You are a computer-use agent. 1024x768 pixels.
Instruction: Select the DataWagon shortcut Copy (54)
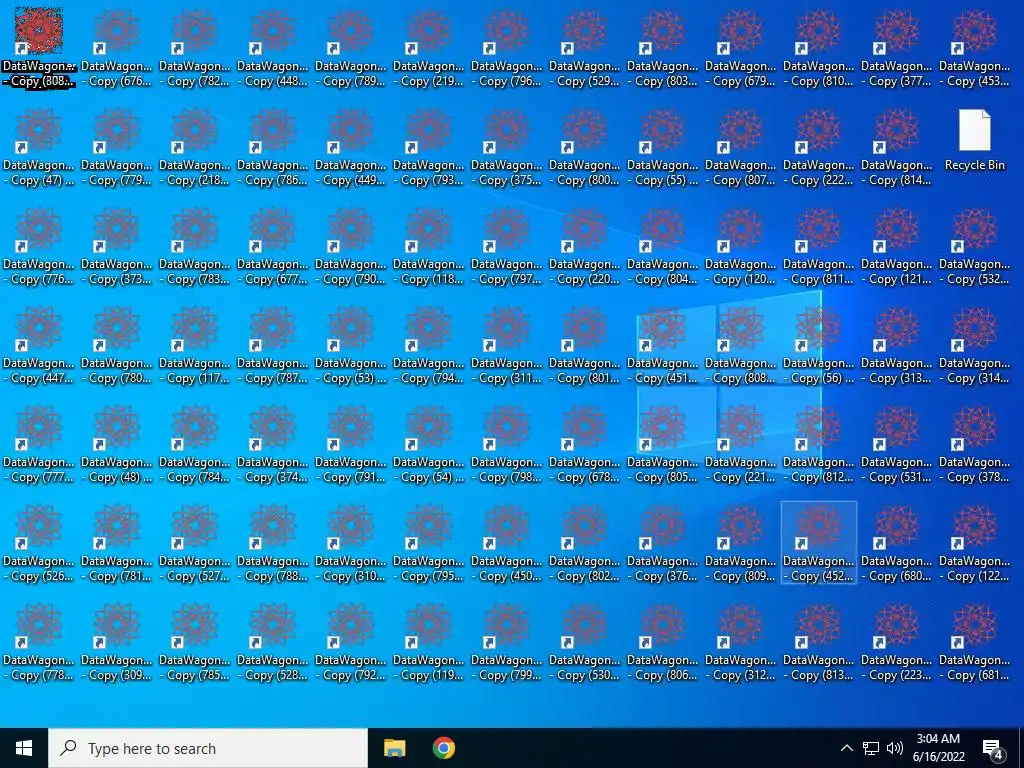pyautogui.click(x=428, y=445)
